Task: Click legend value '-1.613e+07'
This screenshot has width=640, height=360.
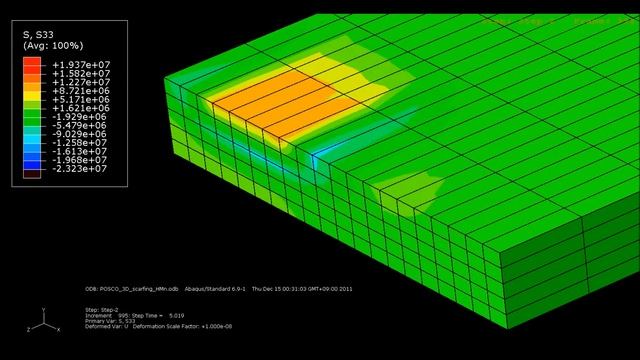Action: point(80,151)
